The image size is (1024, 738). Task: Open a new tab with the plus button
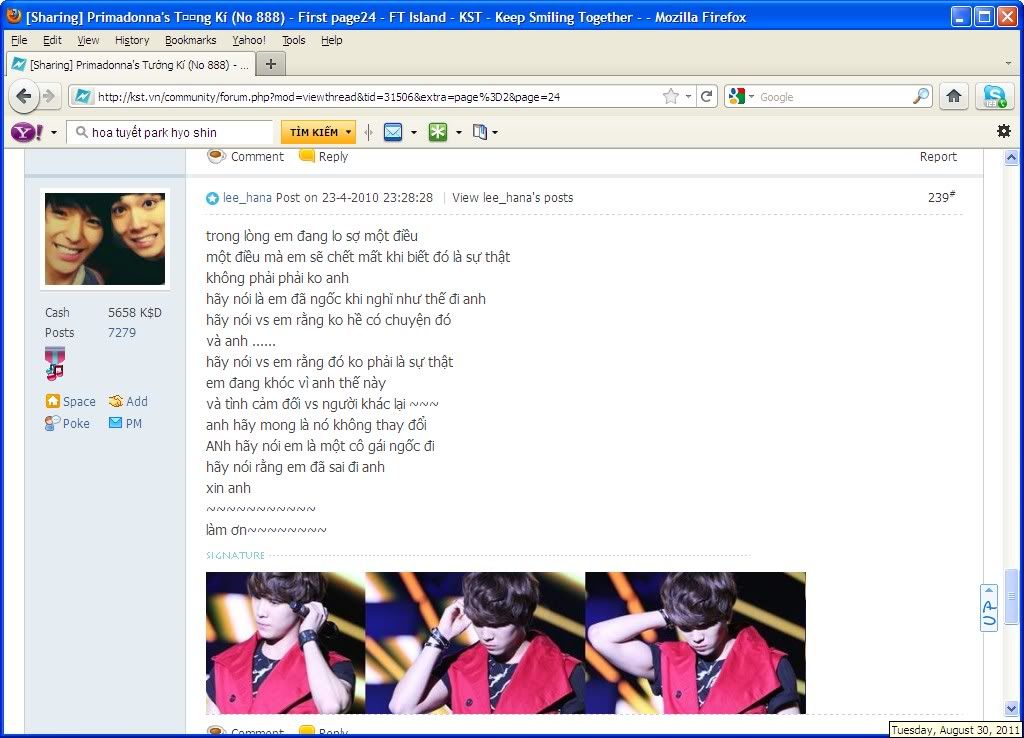pos(270,64)
